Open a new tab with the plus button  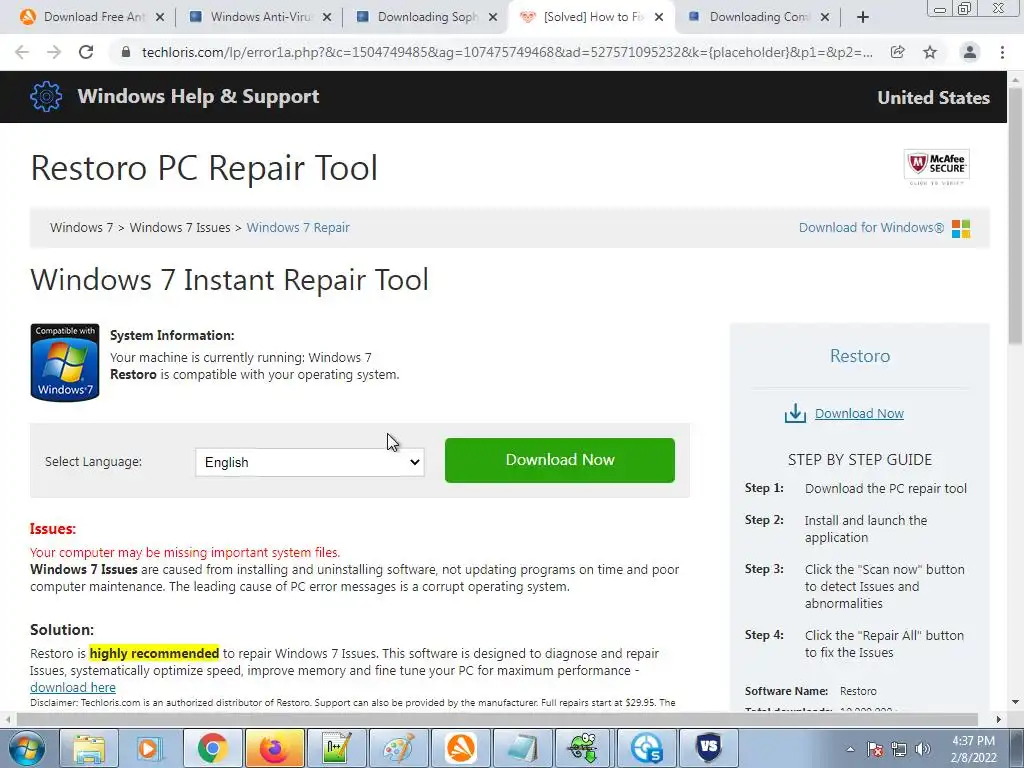[863, 18]
